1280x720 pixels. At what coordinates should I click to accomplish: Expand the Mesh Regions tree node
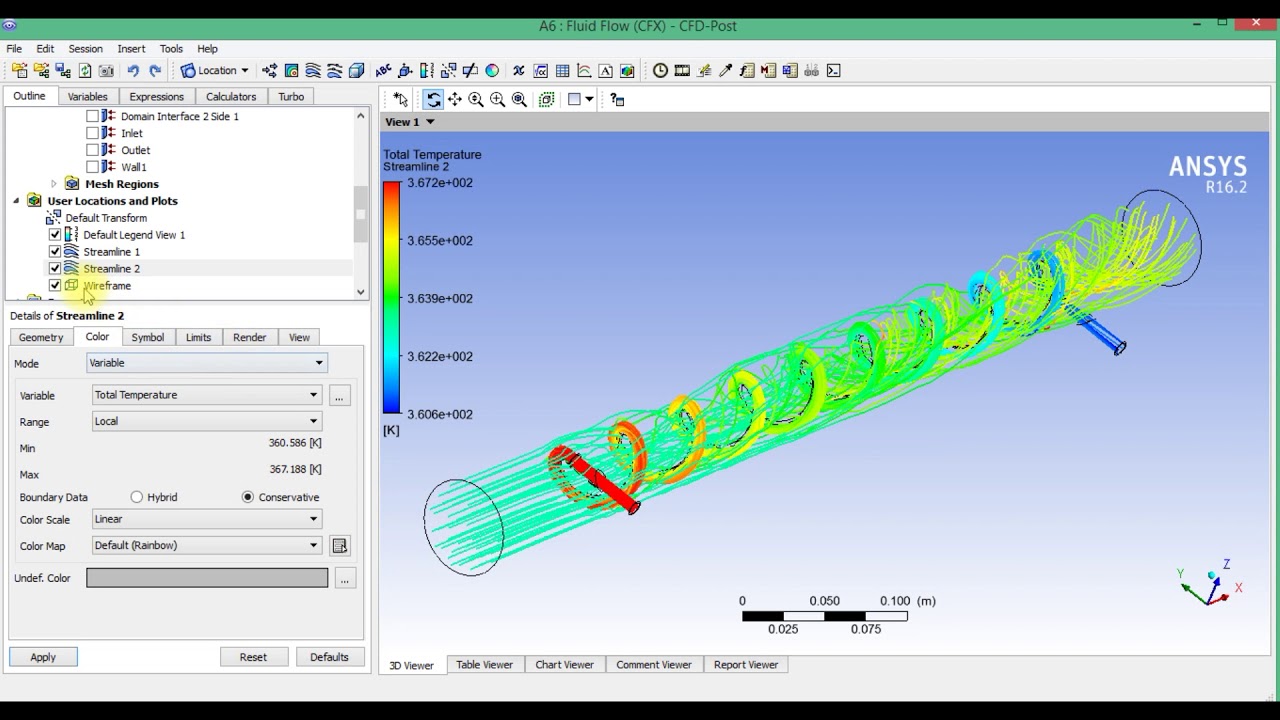coord(54,184)
